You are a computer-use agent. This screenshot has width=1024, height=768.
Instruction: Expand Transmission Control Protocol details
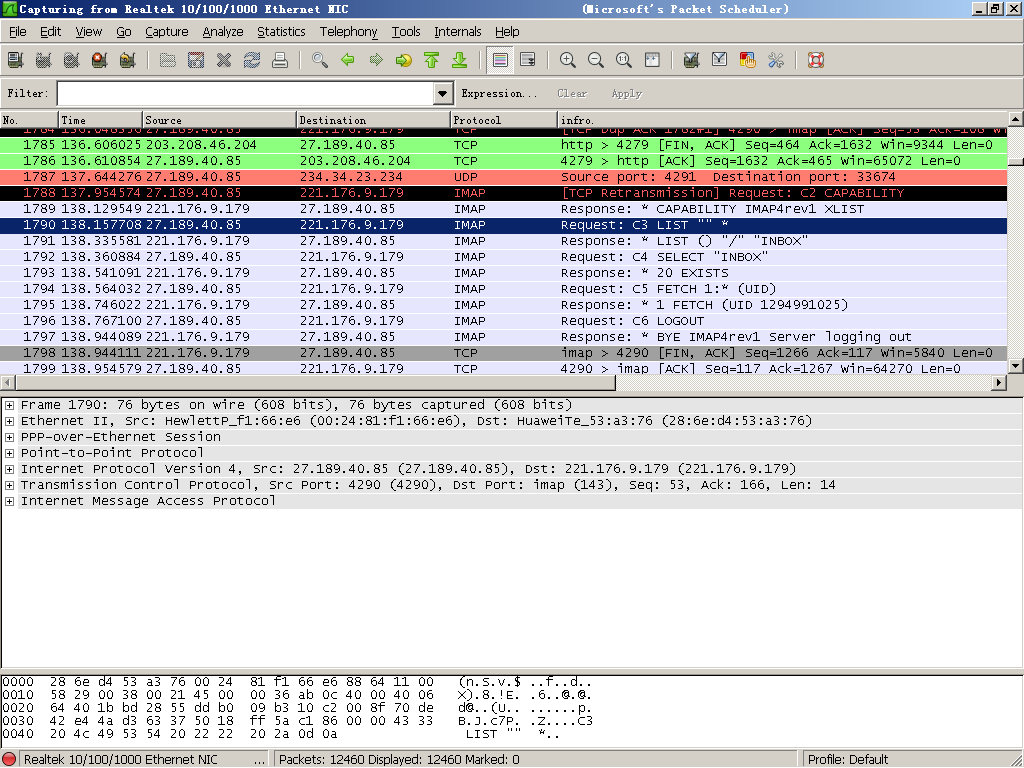click(10, 485)
